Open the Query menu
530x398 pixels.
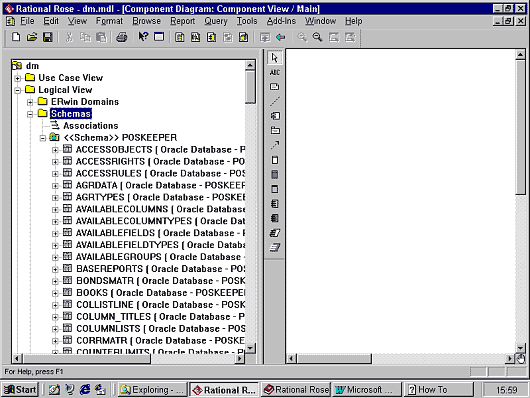pos(216,21)
